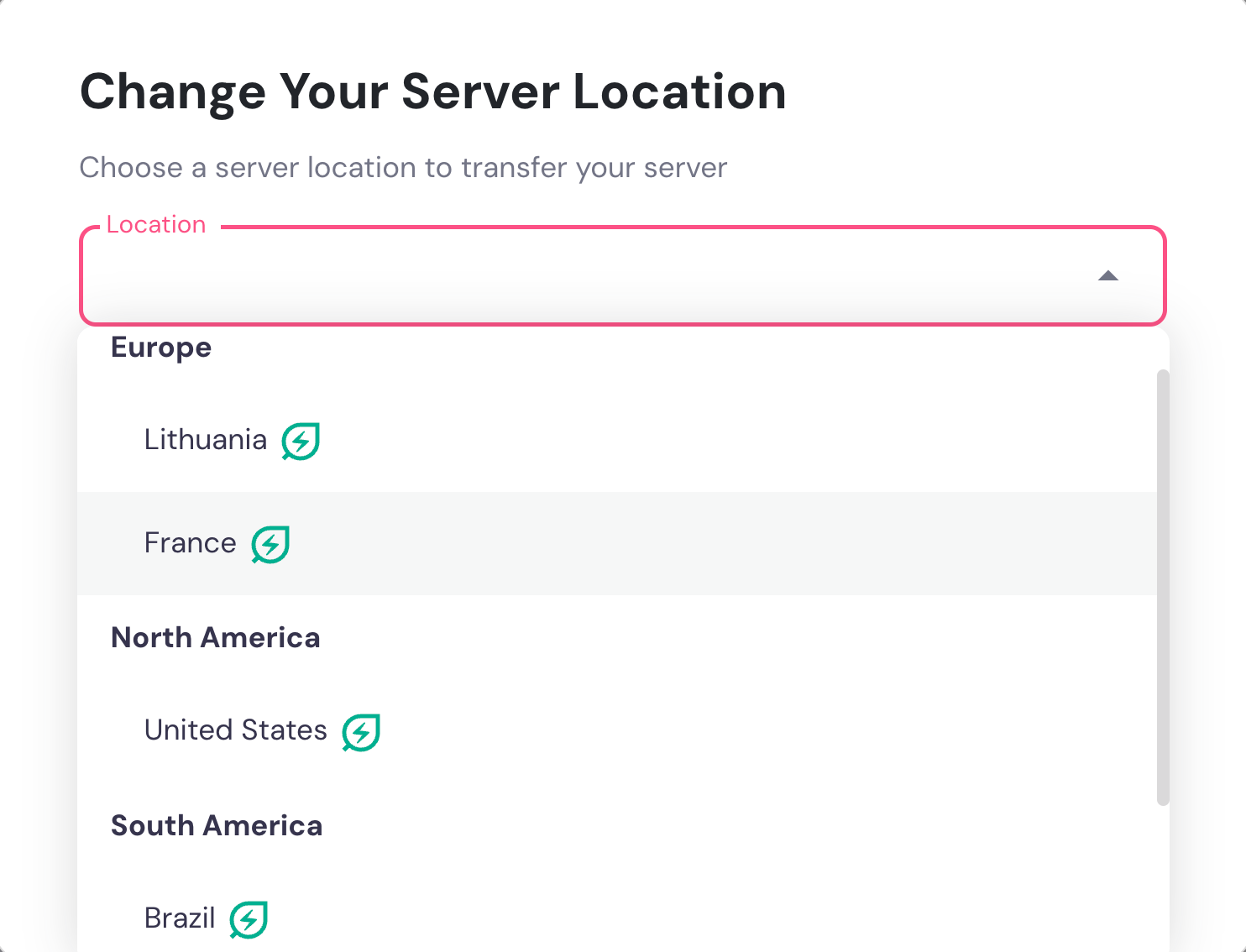This screenshot has width=1246, height=952.
Task: Click the green energy icon next to United States
Action: [361, 731]
